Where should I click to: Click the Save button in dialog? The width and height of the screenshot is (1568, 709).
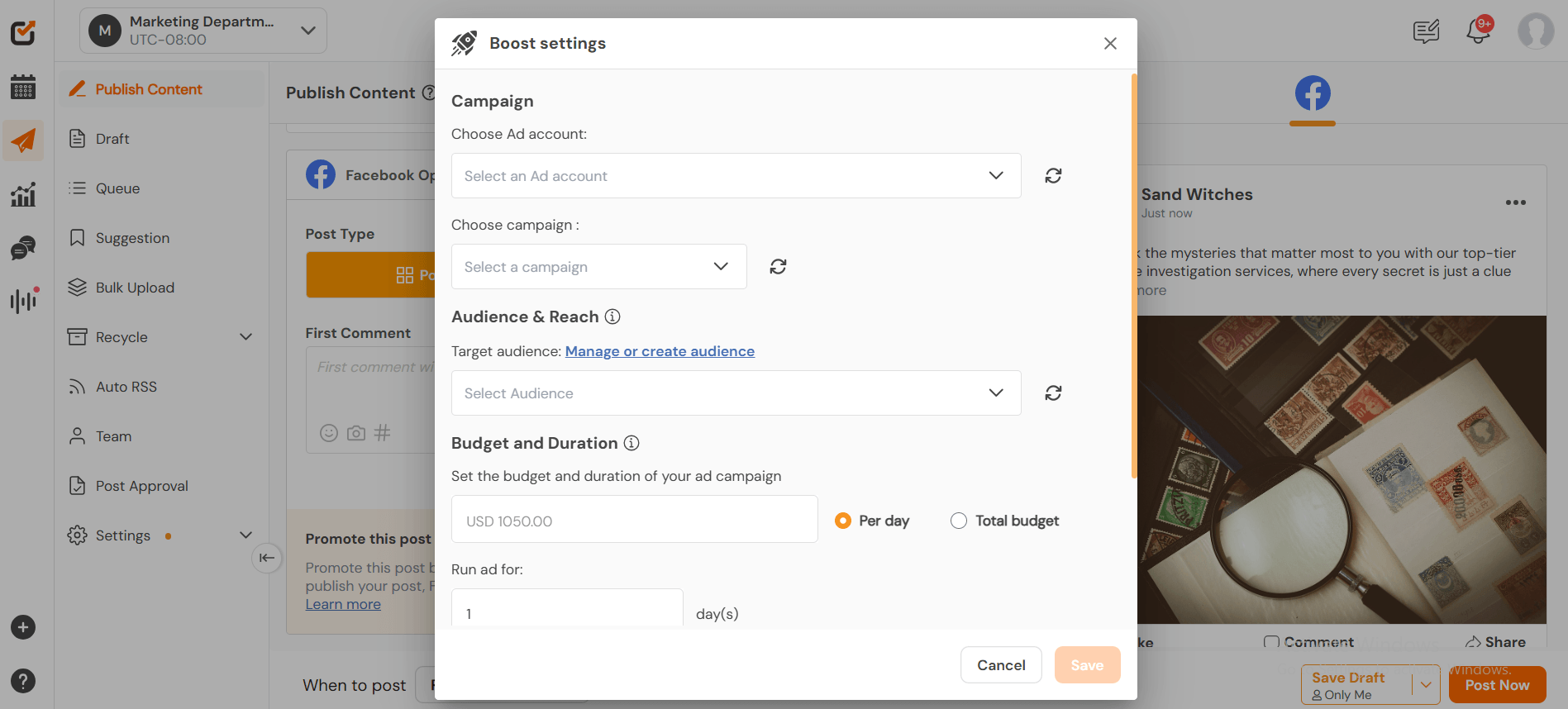(x=1087, y=664)
